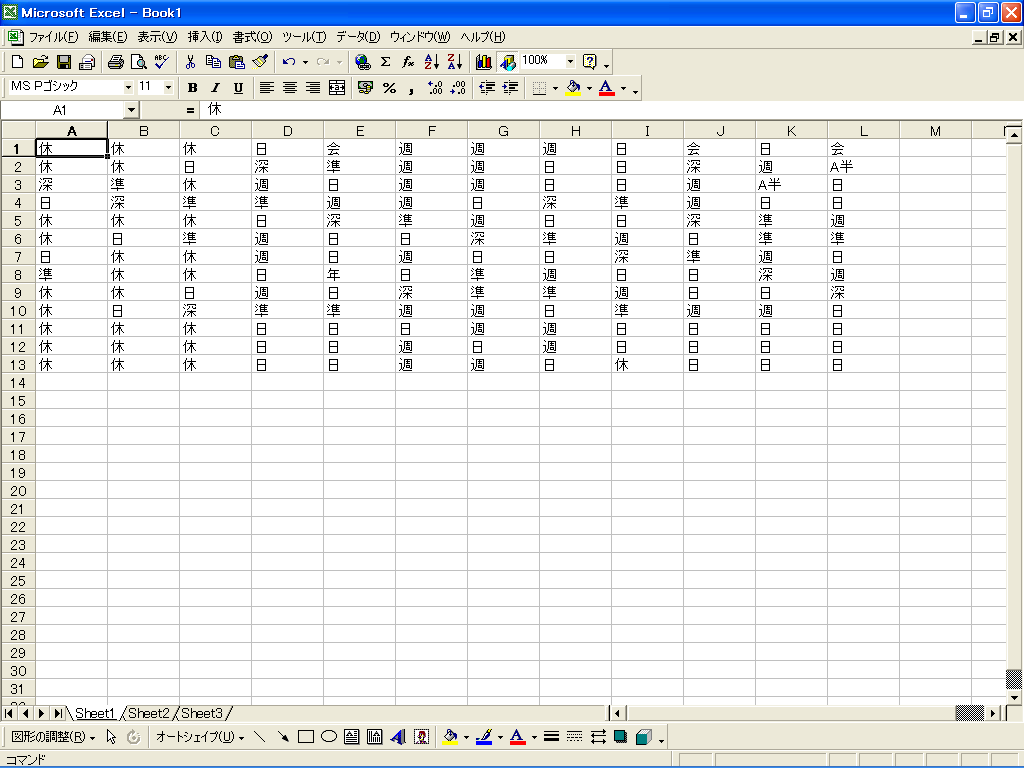Open the AutoShapes menu
Viewport: 1024px width, 768px height.
tap(200, 737)
